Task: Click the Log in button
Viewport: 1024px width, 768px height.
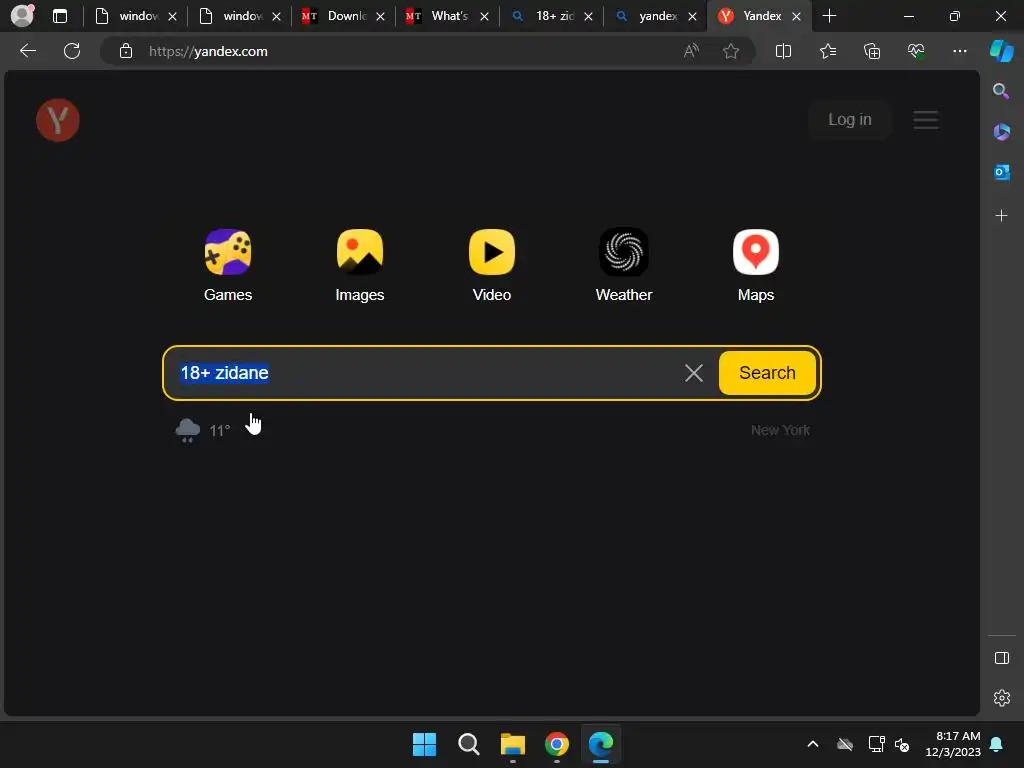Action: (850, 120)
